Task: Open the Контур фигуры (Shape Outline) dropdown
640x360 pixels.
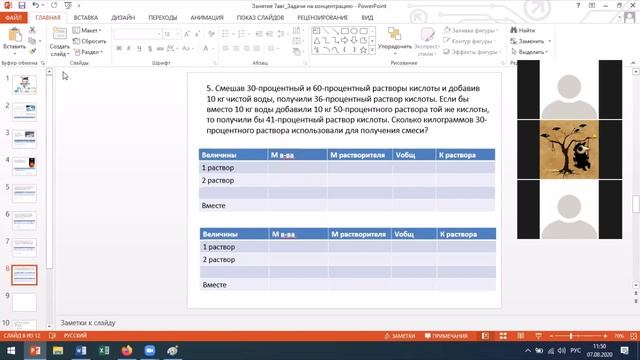Action: tap(470, 41)
